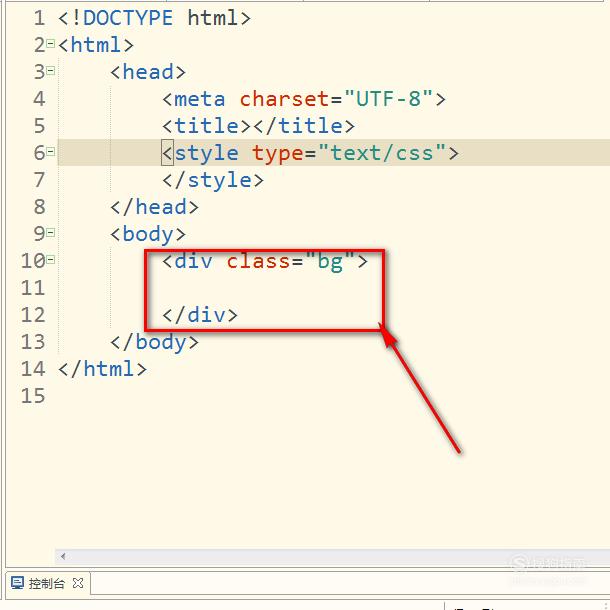Collapse the style fold marker on line 6
The height and width of the screenshot is (610, 610).
coord(51,152)
